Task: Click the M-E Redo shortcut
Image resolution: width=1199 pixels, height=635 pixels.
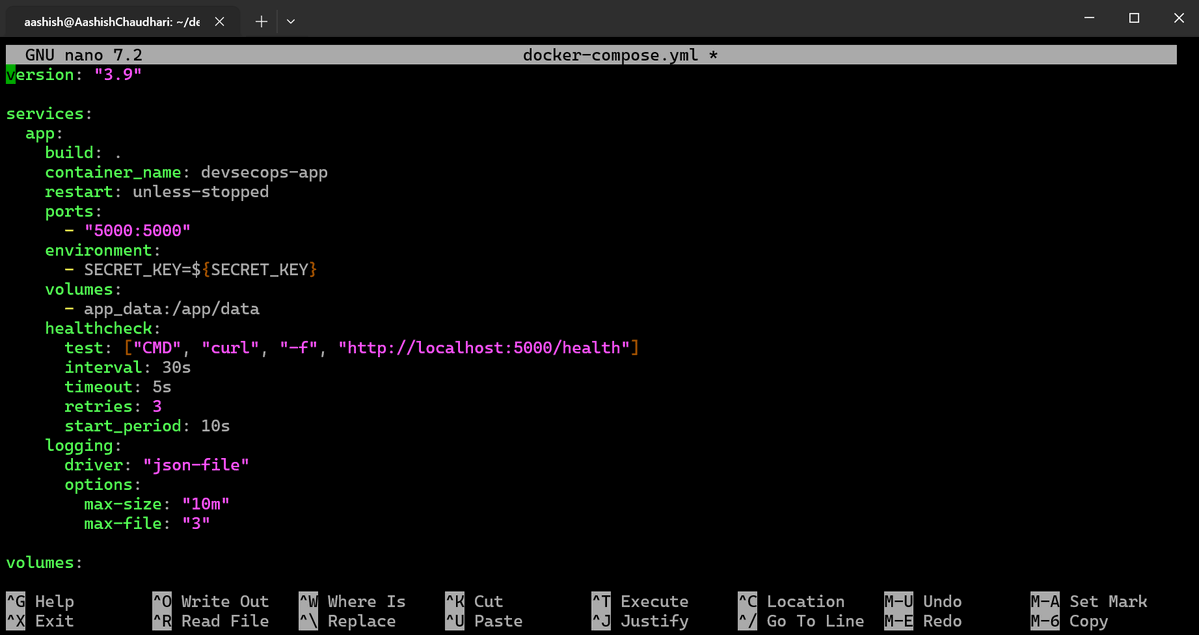Action: pos(924,621)
